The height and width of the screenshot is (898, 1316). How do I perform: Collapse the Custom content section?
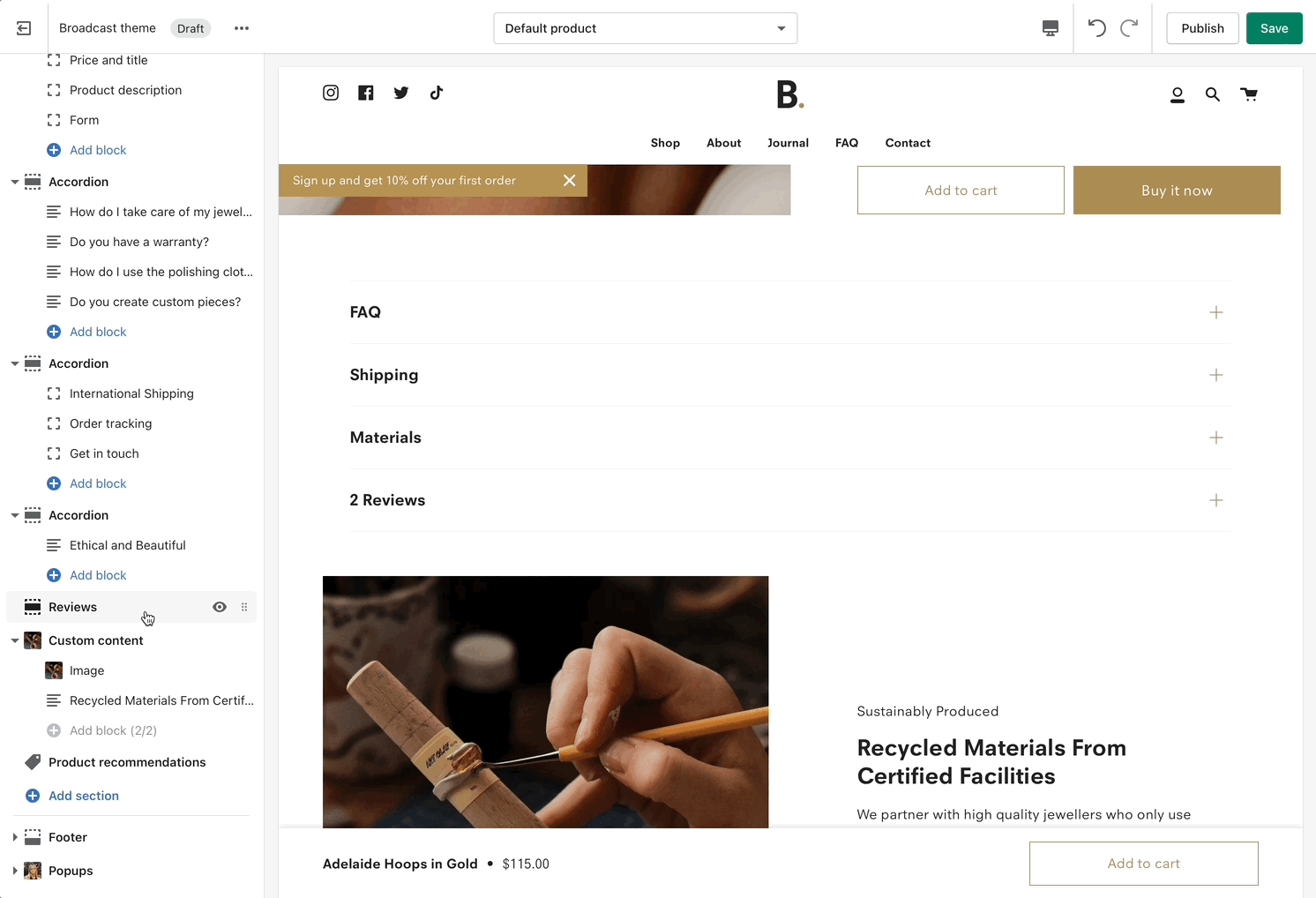click(15, 640)
